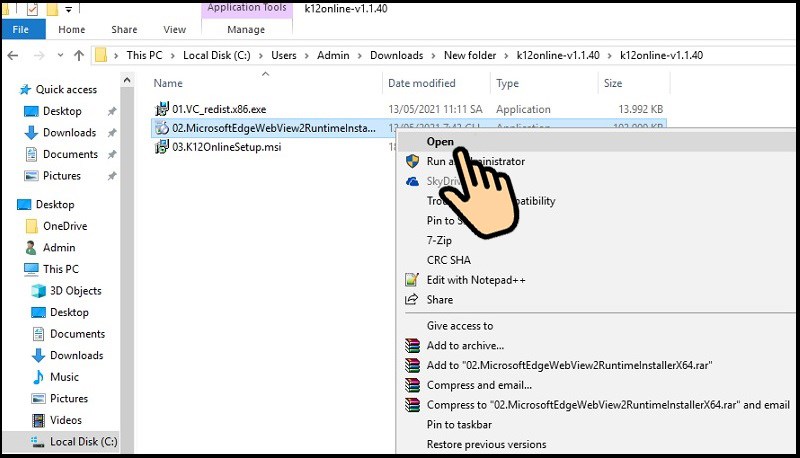Select file name 01.VC_redist.x86.exe
This screenshot has height=458, width=800.
coord(219,109)
